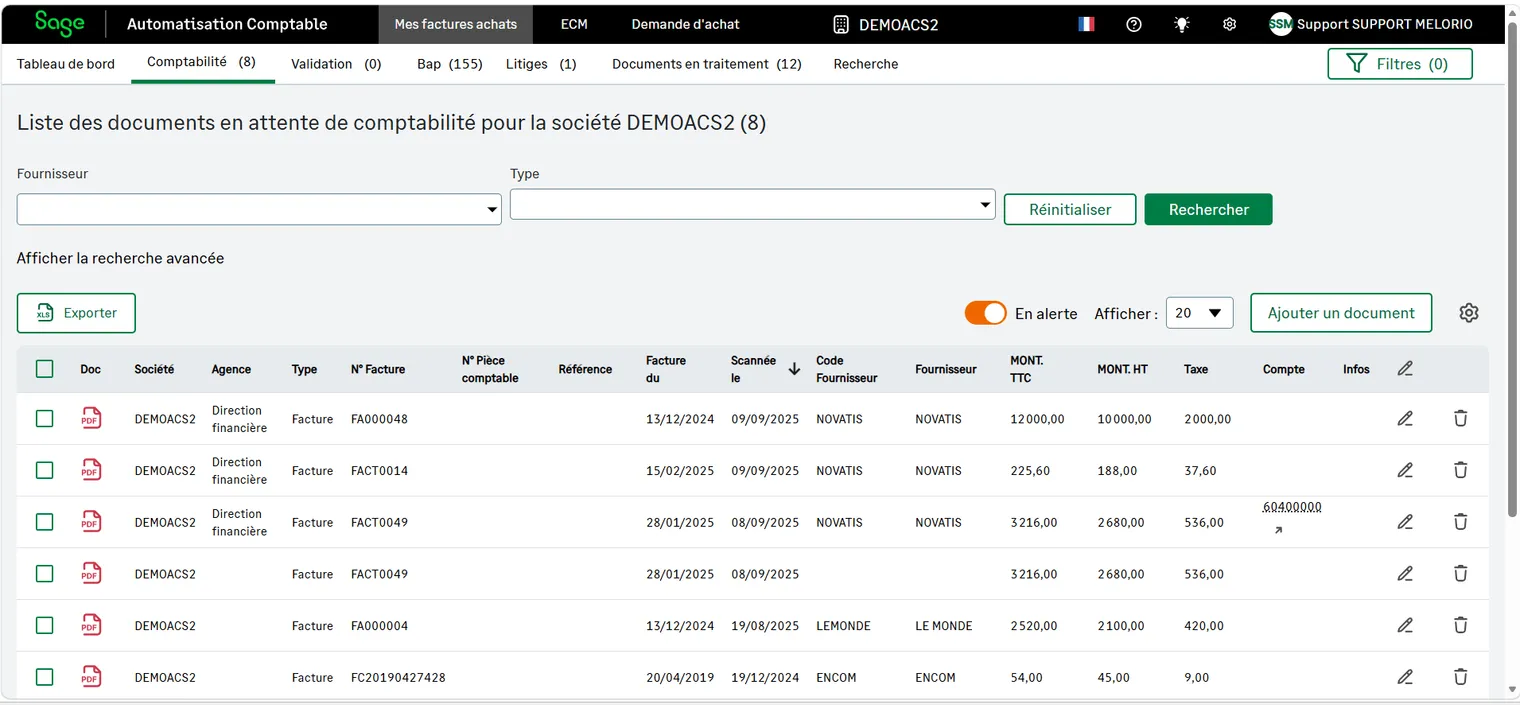Viewport: 1520px width, 705px height.
Task: Click the French flag language icon
Action: 1086,24
